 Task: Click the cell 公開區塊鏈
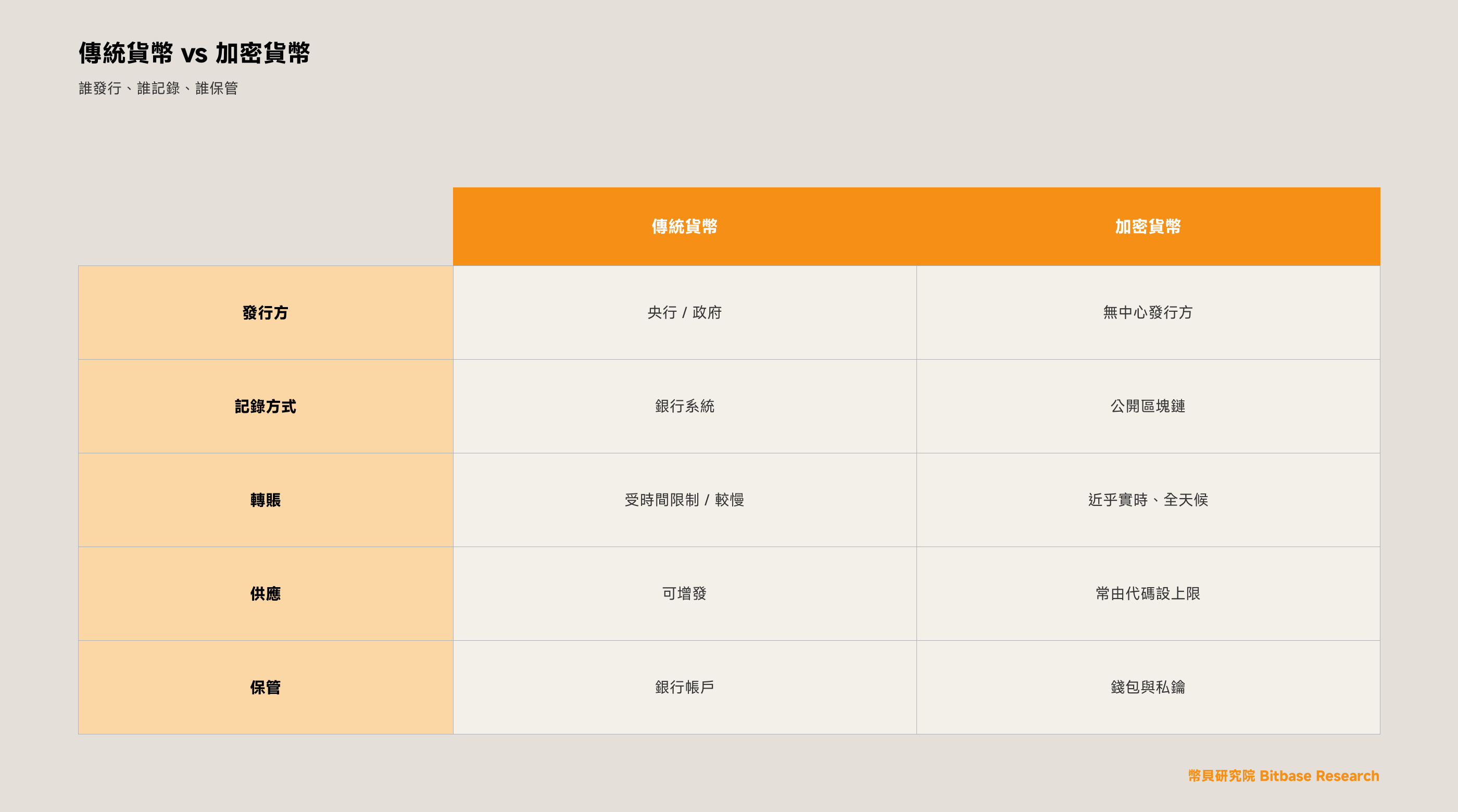pos(1148,407)
